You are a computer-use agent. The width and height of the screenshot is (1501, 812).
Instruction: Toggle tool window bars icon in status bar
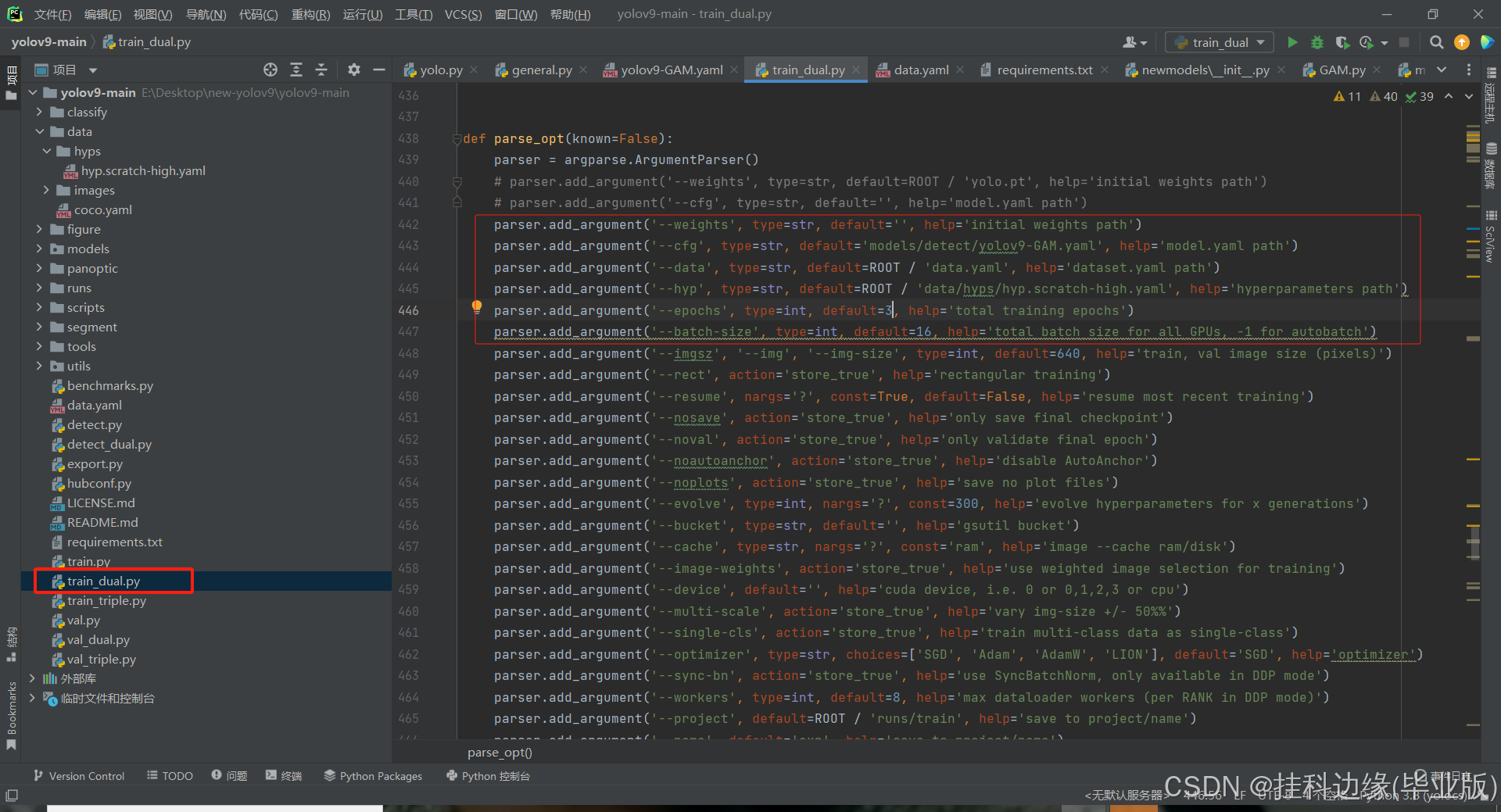11,796
